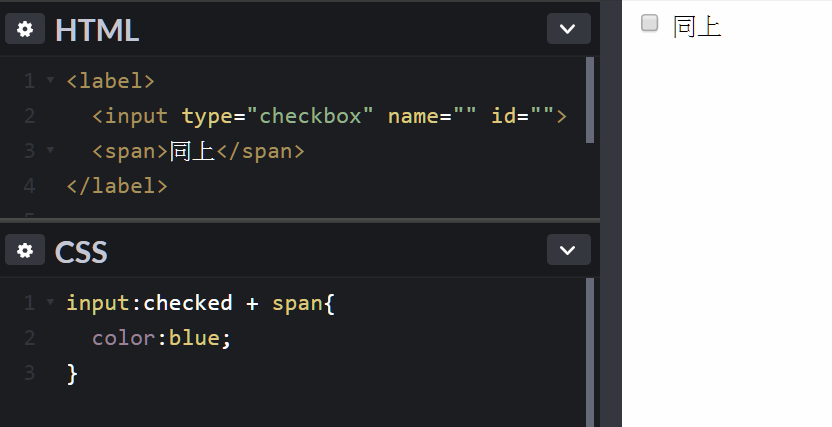Image resolution: width=832 pixels, height=427 pixels.
Task: Click the <span>同上</span> code line
Action: point(198,152)
